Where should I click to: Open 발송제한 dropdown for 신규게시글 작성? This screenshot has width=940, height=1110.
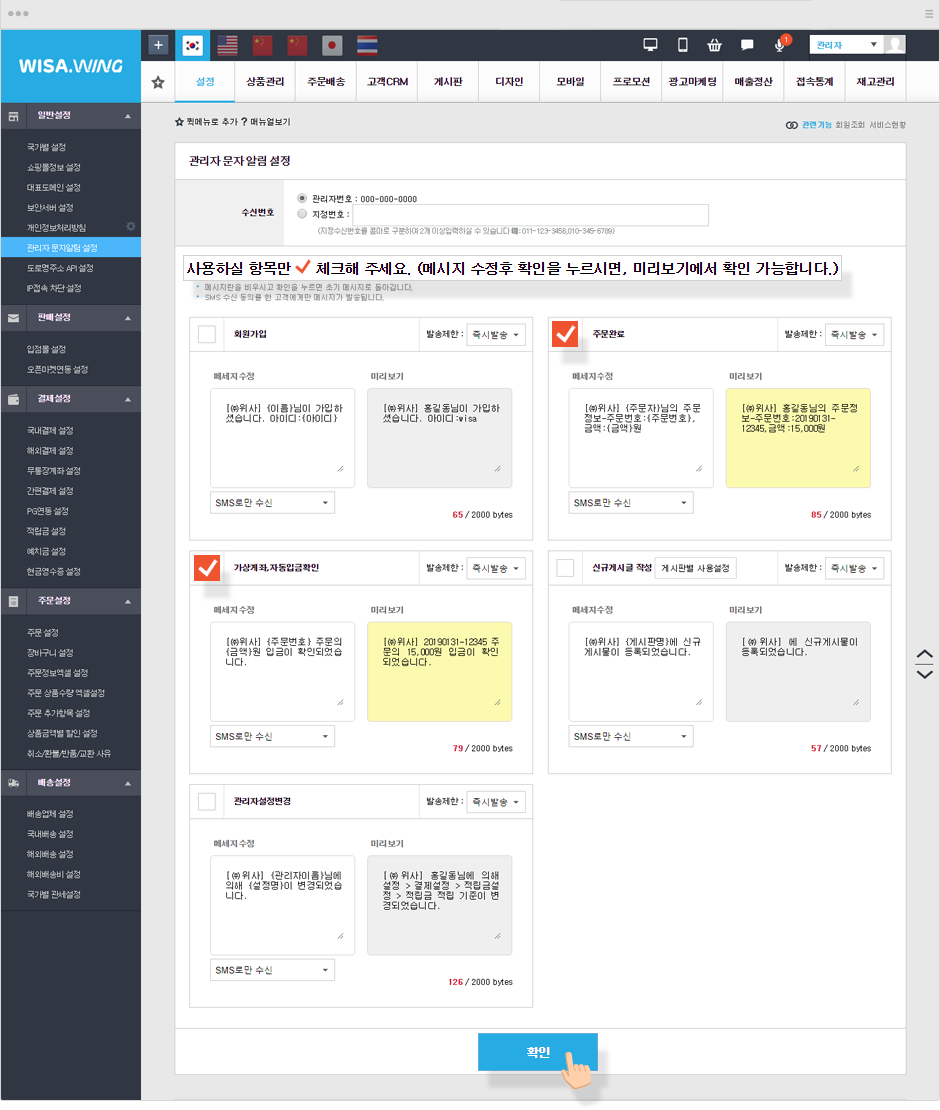pos(854,568)
